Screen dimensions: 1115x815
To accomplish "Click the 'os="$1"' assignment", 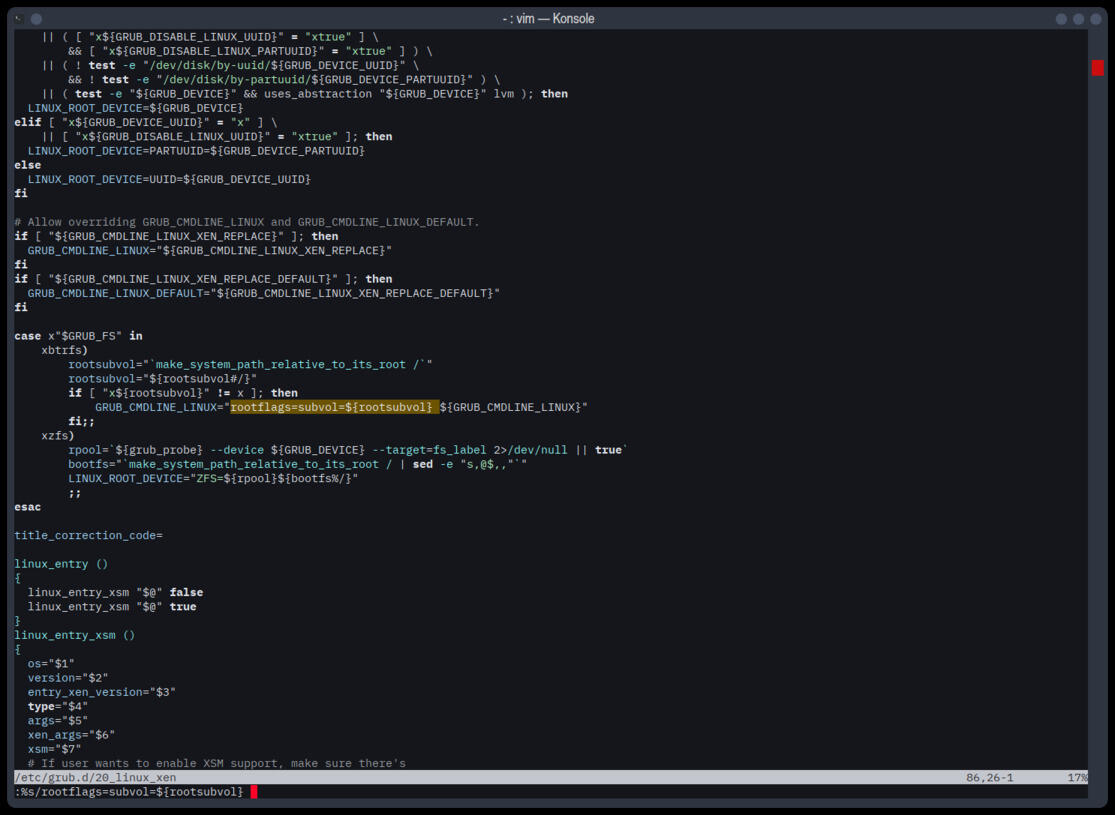I will (x=51, y=664).
